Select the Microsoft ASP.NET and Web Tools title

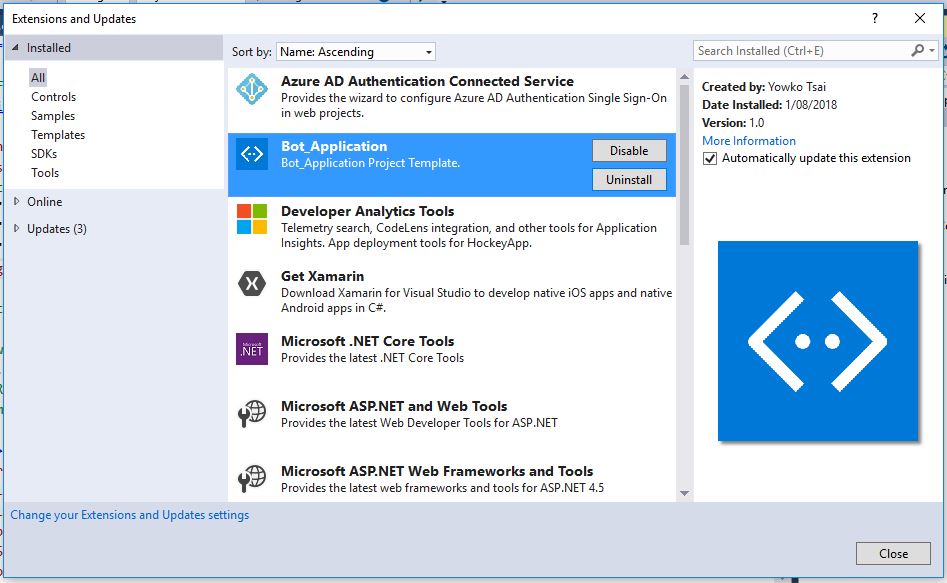[394, 406]
